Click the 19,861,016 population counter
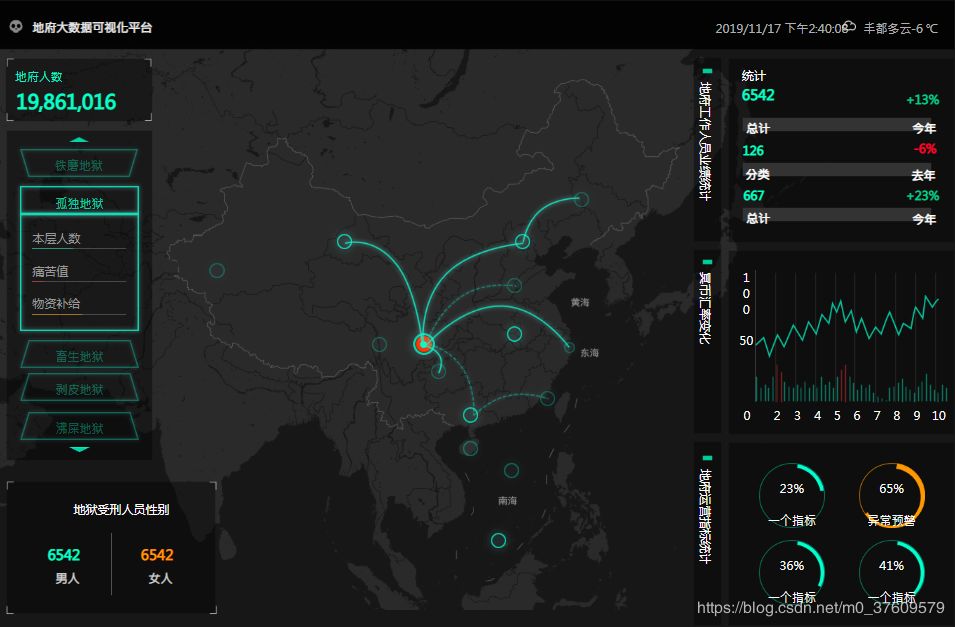955x627 pixels. point(64,100)
